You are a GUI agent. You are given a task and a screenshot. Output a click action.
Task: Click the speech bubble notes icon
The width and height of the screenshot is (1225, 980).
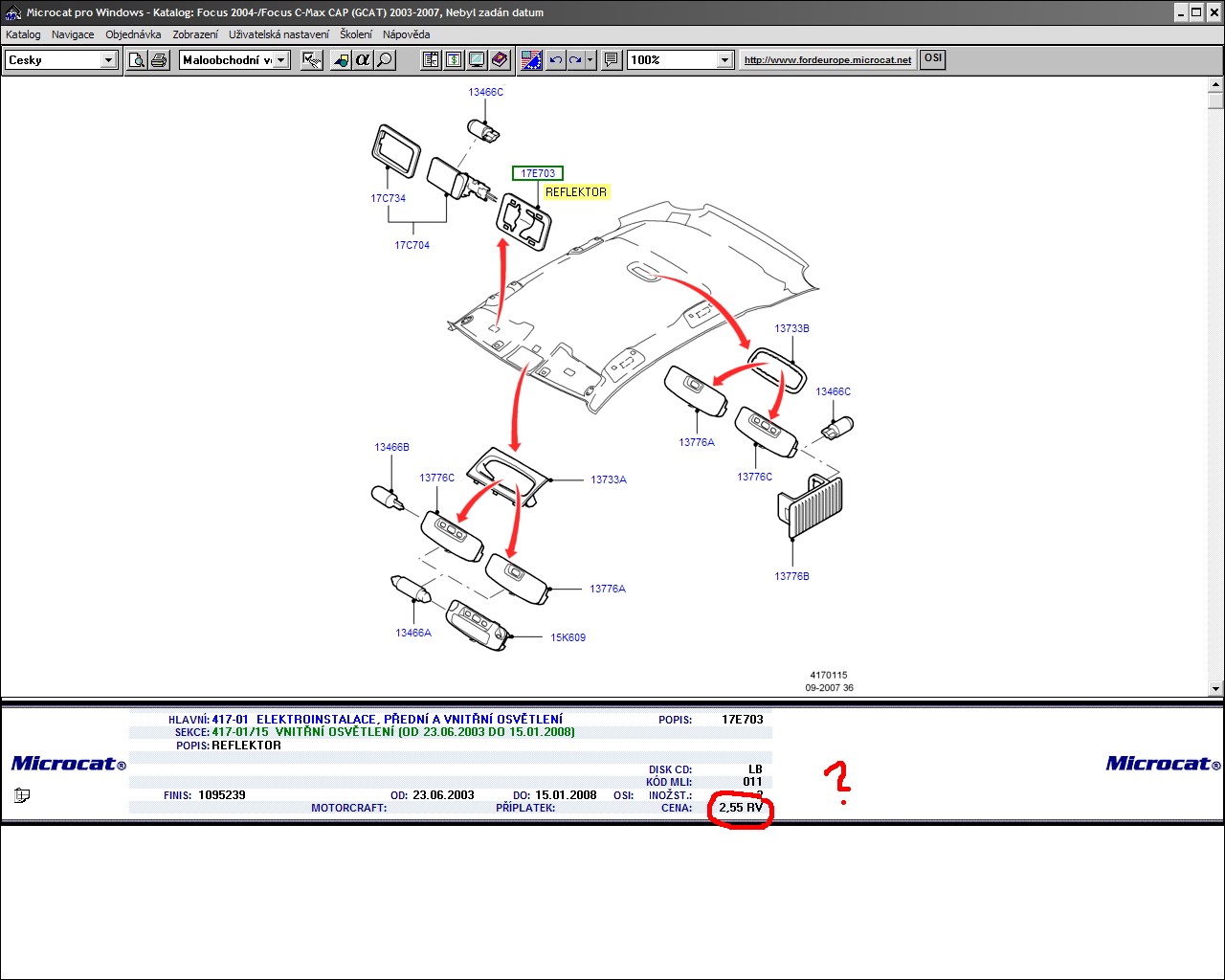click(612, 60)
